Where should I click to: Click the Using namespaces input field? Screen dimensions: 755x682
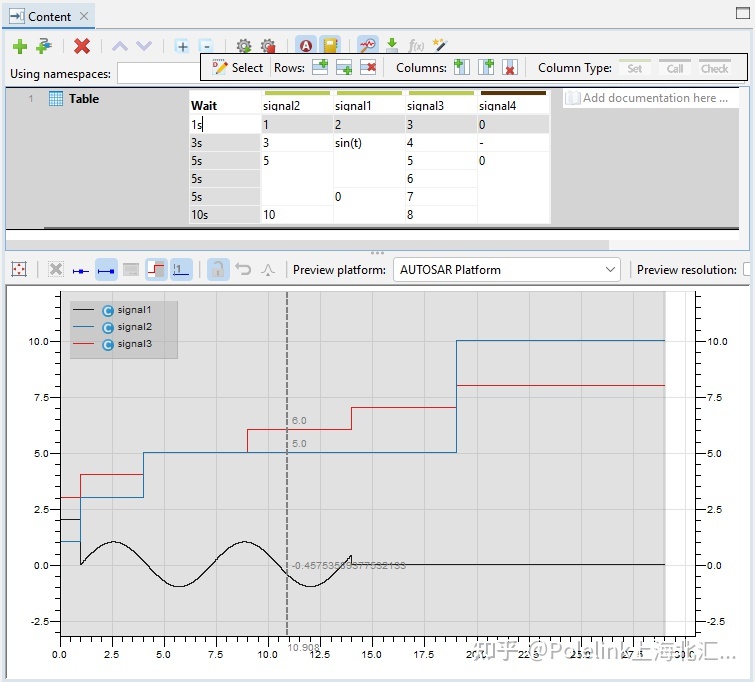coord(157,73)
